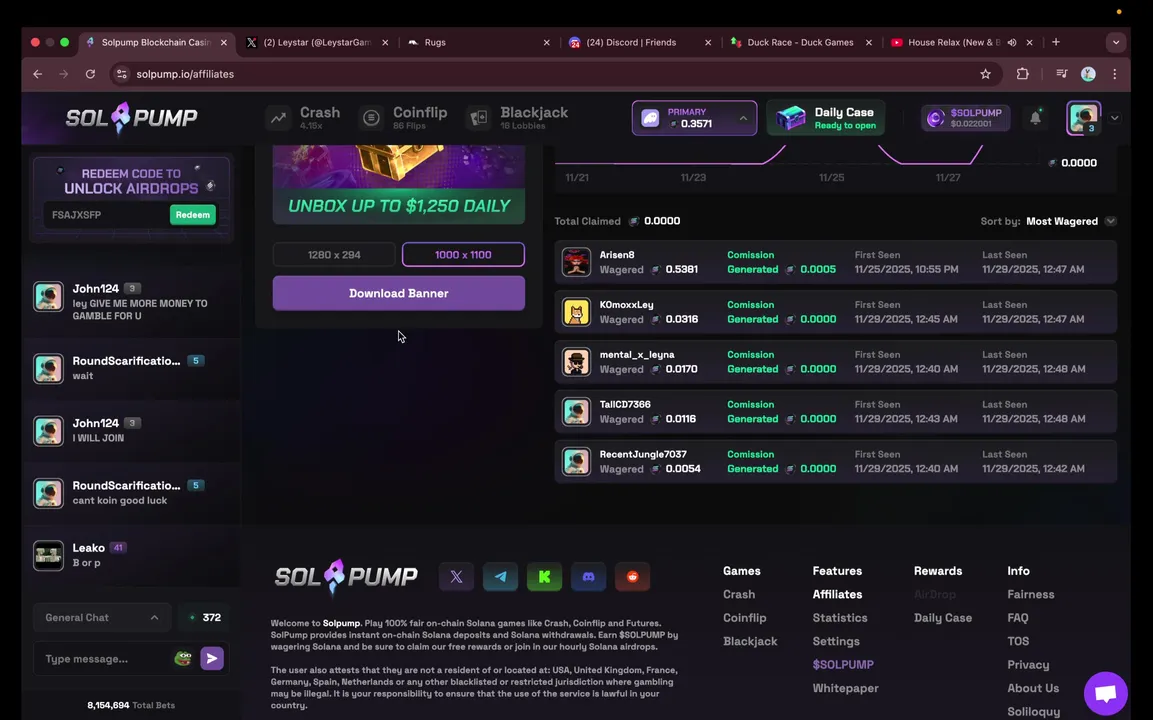The height and width of the screenshot is (720, 1153).
Task: Click the redeem code input field
Action: (107, 215)
